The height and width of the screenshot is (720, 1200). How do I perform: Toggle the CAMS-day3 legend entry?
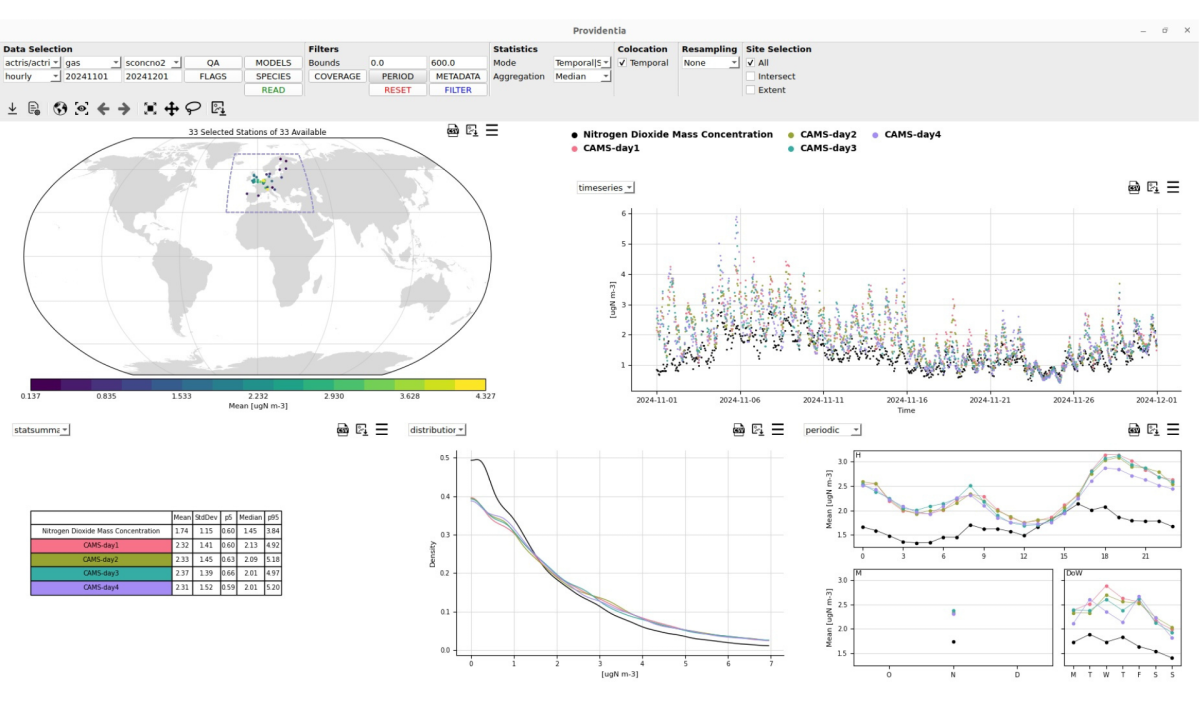822,148
